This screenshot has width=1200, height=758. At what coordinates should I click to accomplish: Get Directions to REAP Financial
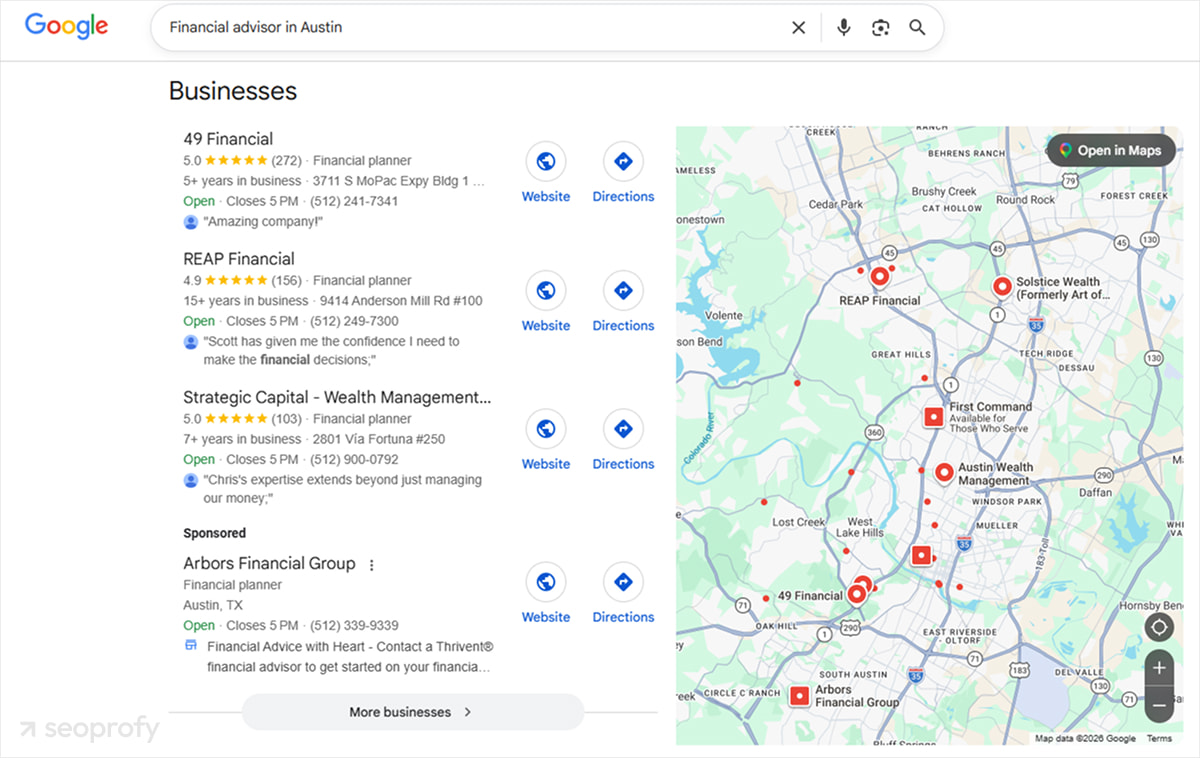[x=623, y=301]
